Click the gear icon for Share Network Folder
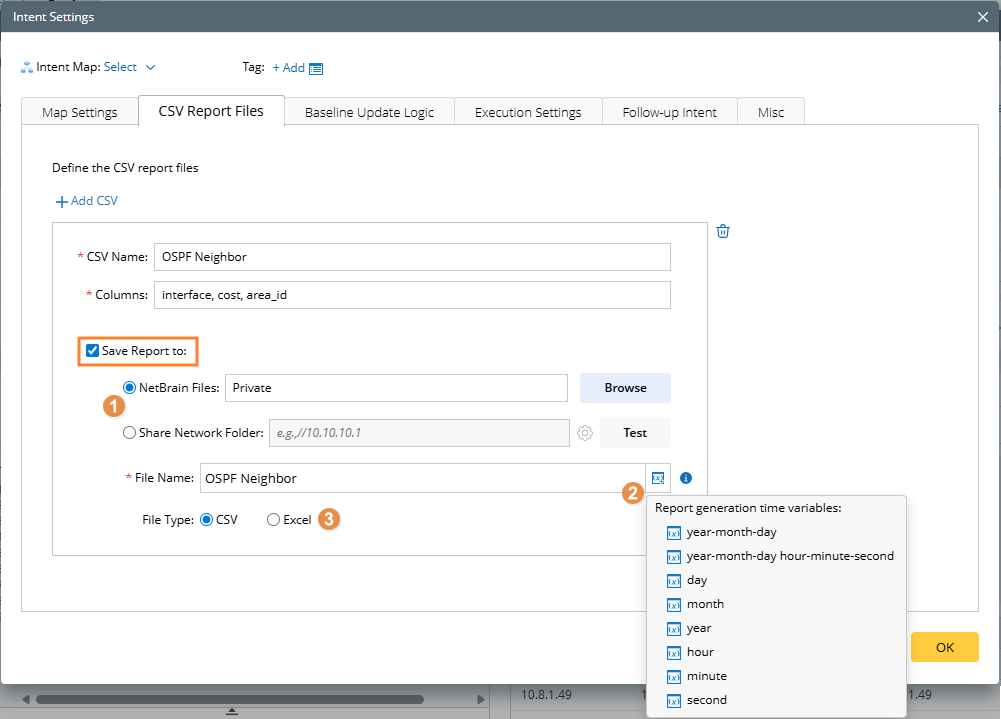Viewport: 1001px width, 719px height. point(585,433)
